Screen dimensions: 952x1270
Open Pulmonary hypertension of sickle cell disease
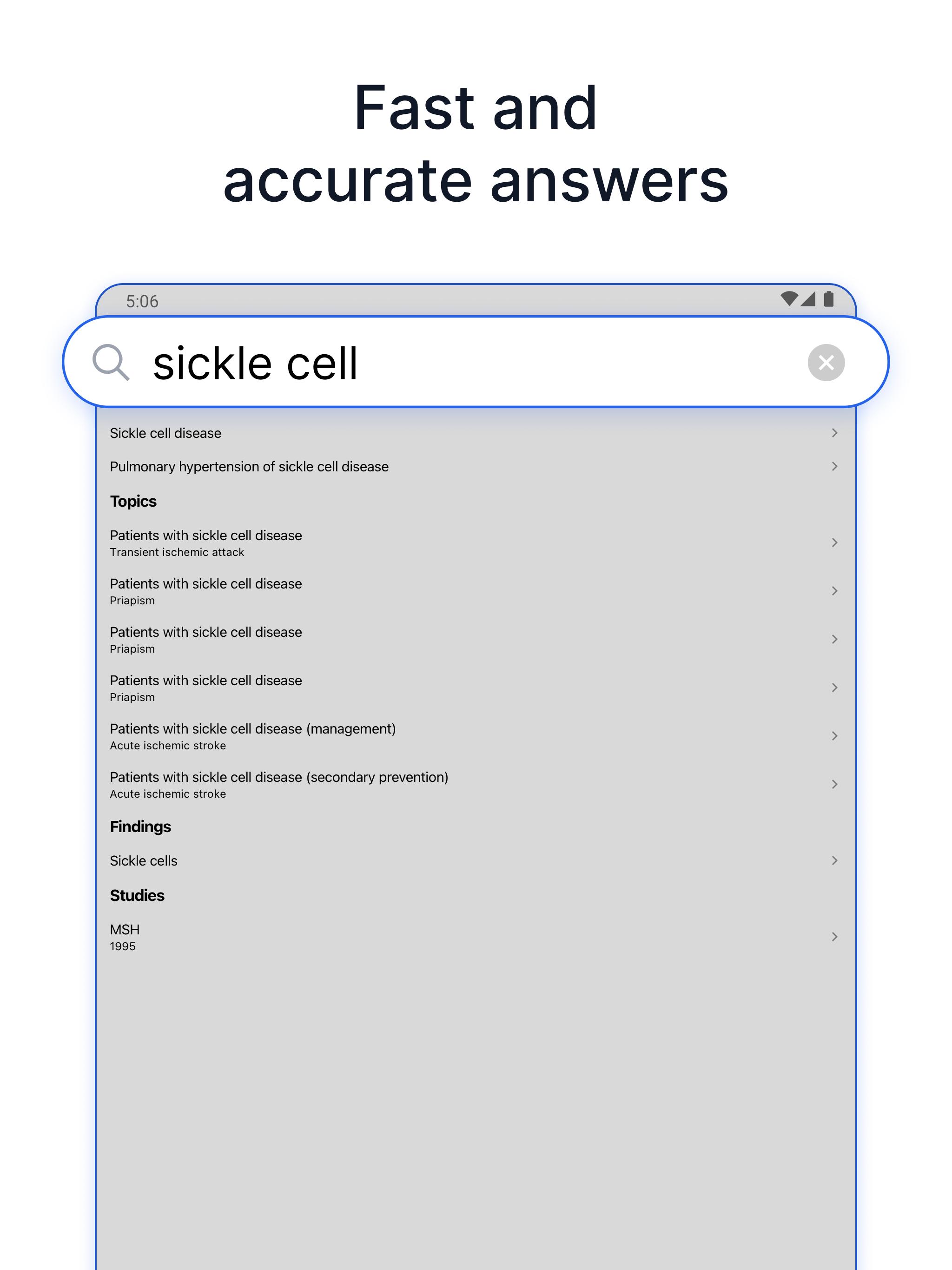(x=476, y=466)
